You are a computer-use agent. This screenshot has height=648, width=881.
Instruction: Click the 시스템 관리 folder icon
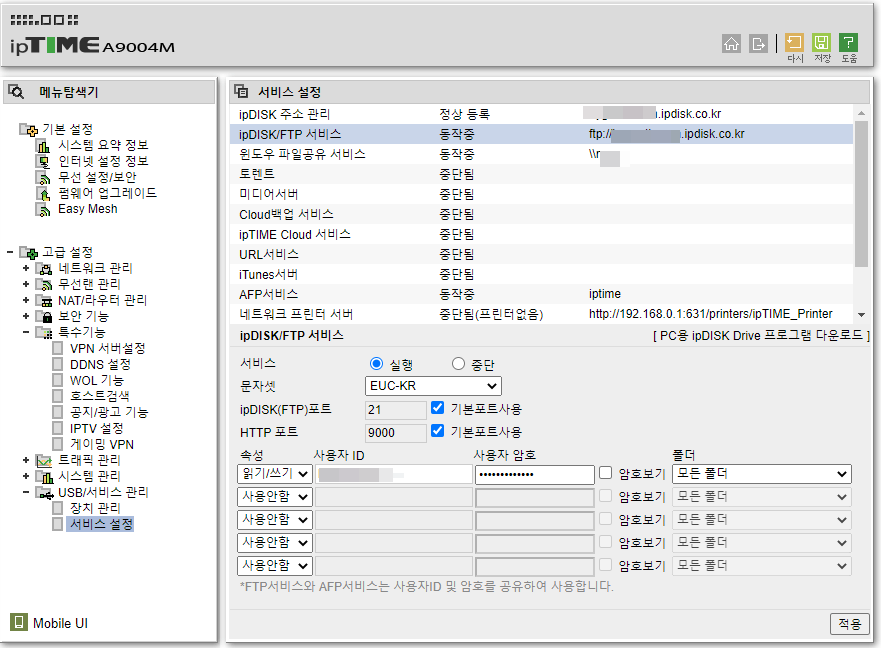(x=44, y=477)
